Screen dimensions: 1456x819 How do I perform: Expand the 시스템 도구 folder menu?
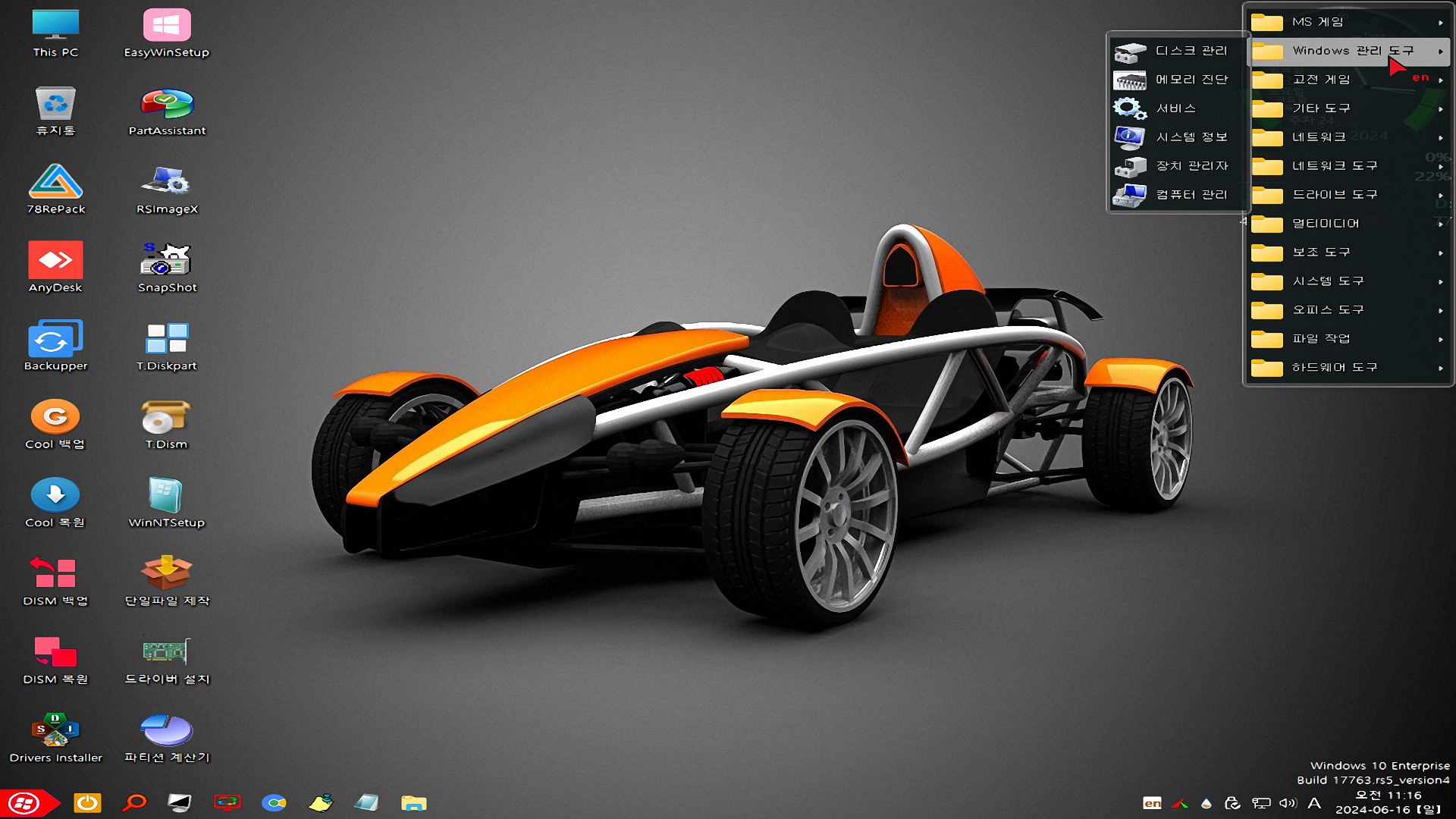(1348, 281)
